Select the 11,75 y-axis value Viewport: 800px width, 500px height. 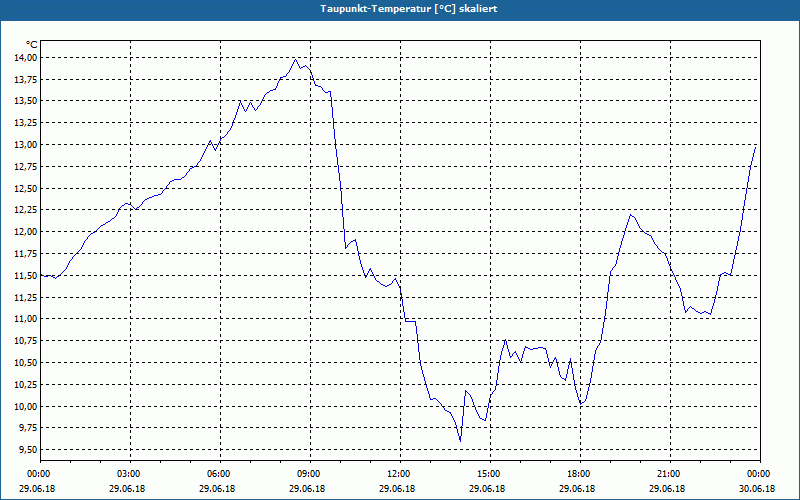coord(26,254)
